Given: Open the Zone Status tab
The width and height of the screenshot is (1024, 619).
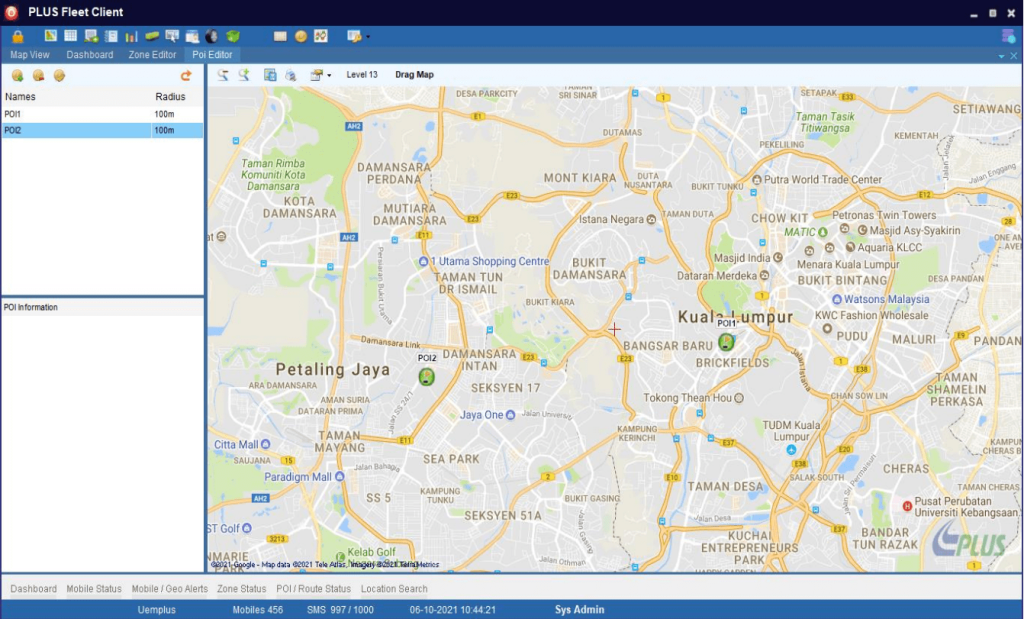Looking at the screenshot, I should pyautogui.click(x=242, y=589).
